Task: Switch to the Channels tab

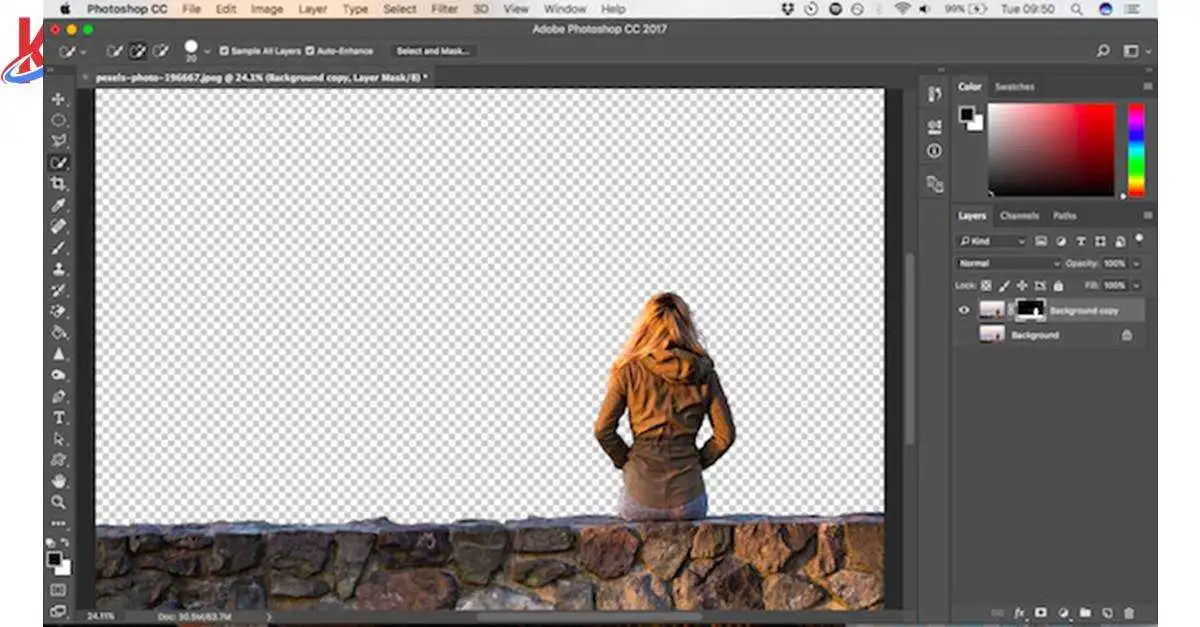Action: click(1019, 216)
